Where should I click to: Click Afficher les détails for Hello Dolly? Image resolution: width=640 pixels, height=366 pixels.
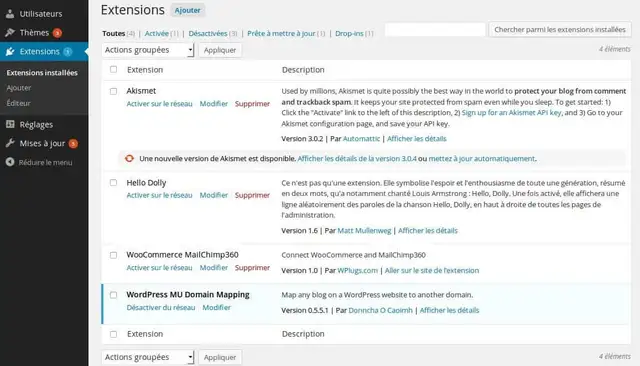pos(428,231)
